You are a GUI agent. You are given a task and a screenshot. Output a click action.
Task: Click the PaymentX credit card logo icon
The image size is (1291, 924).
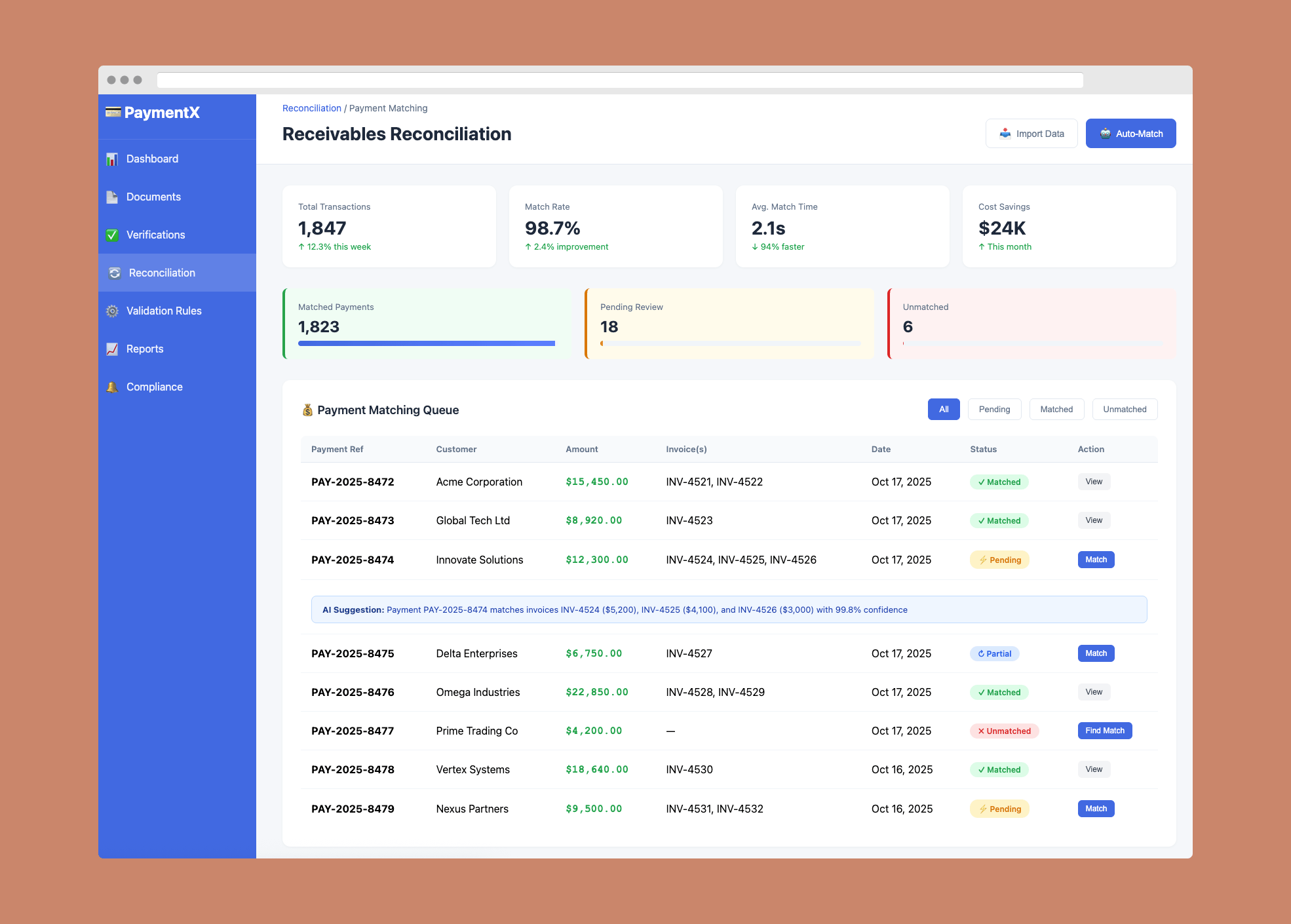tap(113, 112)
